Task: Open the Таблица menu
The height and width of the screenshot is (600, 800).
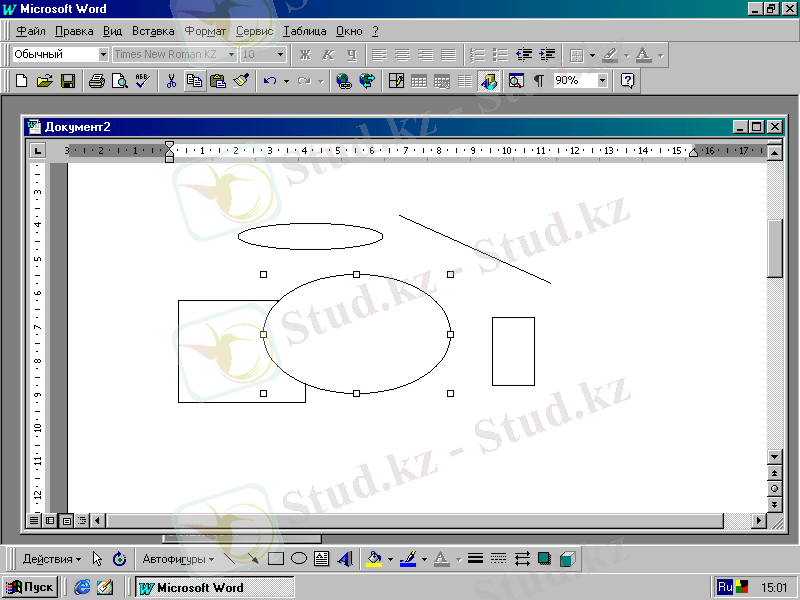Action: 305,31
